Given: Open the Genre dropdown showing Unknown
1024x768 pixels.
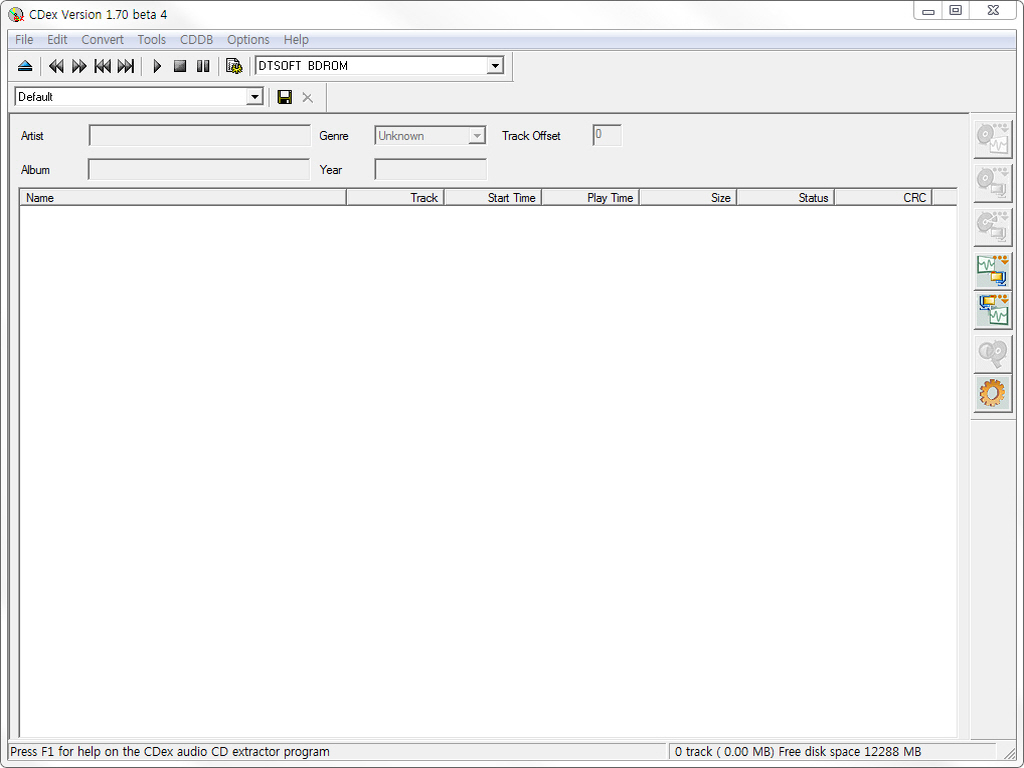Looking at the screenshot, I should [x=430, y=136].
